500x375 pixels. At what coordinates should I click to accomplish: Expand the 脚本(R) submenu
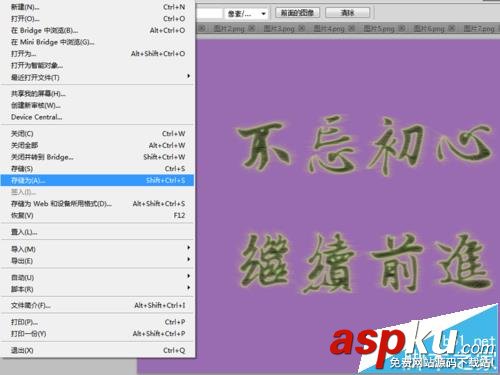pyautogui.click(x=97, y=289)
